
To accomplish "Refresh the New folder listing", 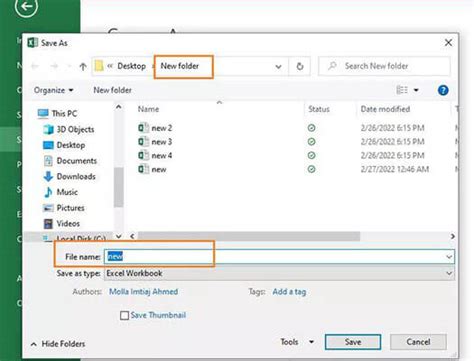I will coord(300,66).
